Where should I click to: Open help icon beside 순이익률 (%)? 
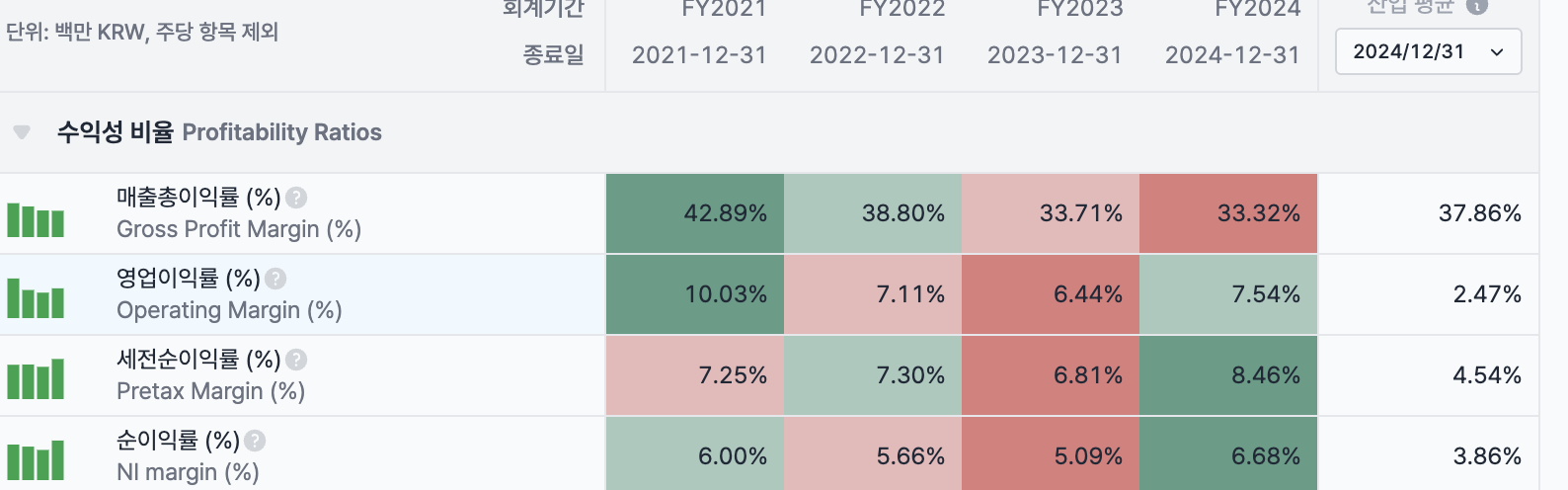[255, 442]
